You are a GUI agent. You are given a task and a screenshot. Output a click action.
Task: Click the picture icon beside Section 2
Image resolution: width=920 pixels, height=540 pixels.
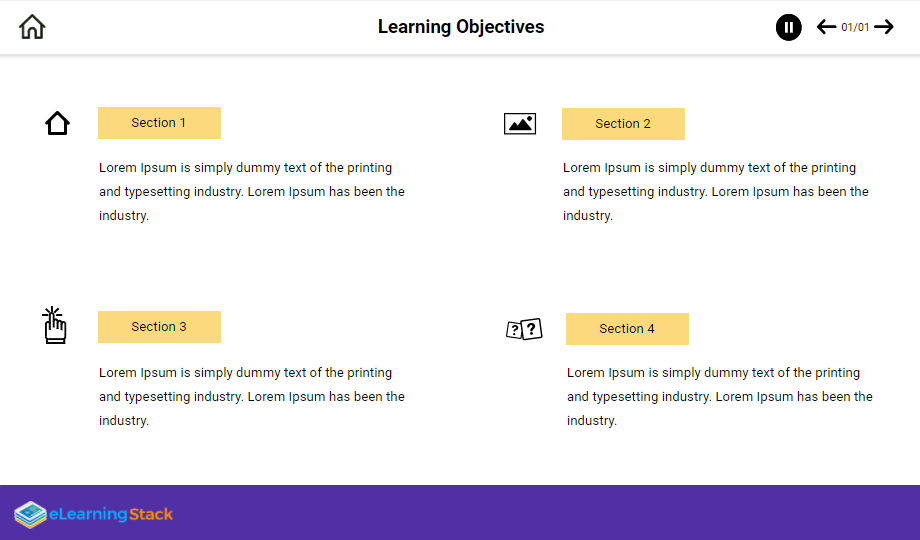[520, 124]
